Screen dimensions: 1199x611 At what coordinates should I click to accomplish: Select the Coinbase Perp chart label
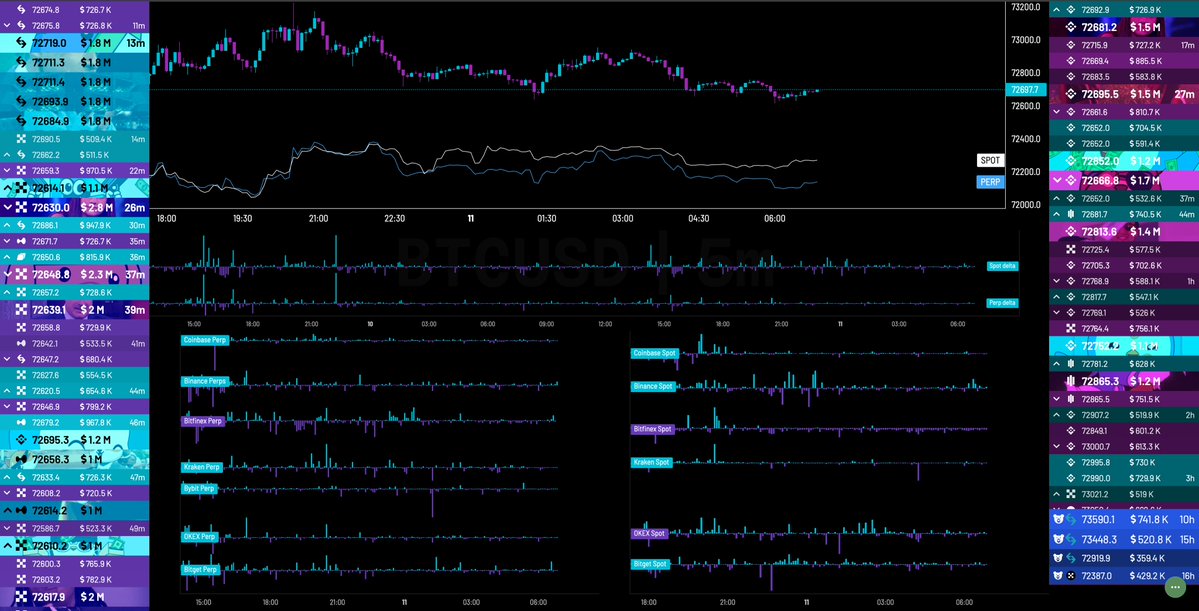[x=205, y=340]
